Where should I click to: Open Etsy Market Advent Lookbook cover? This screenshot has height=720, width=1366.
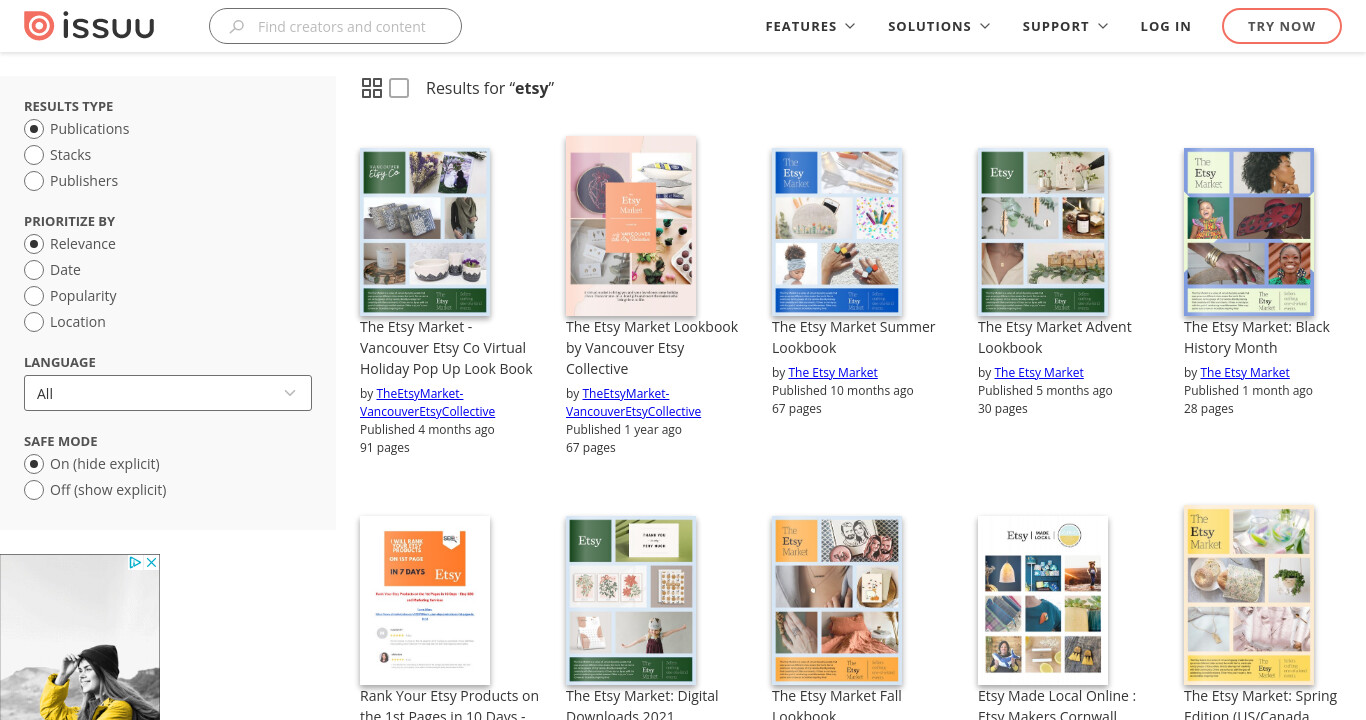coord(1043,232)
